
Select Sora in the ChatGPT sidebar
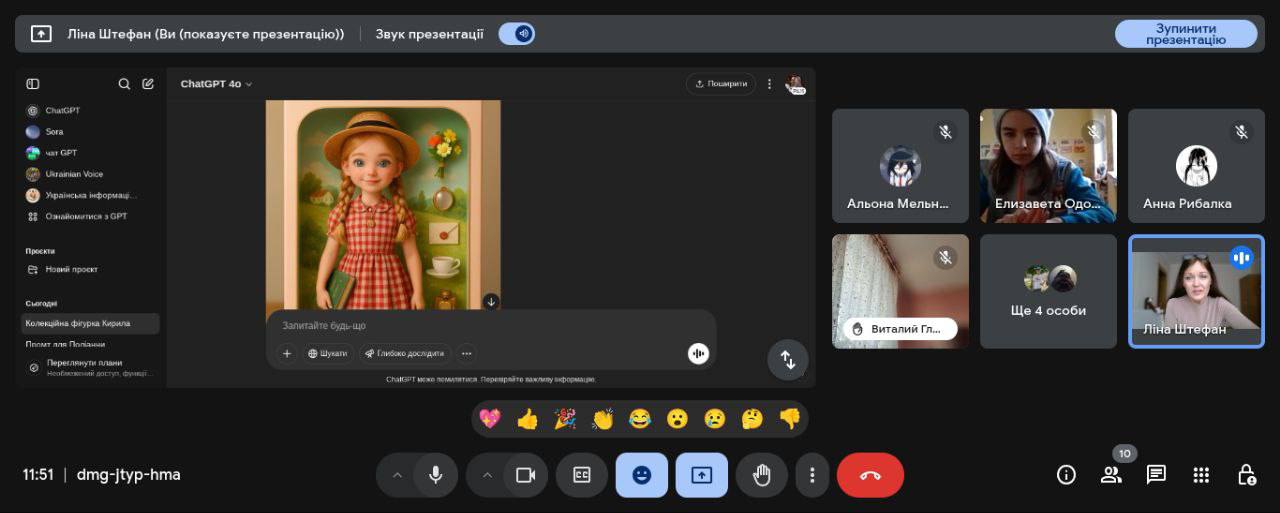pyautogui.click(x=54, y=132)
